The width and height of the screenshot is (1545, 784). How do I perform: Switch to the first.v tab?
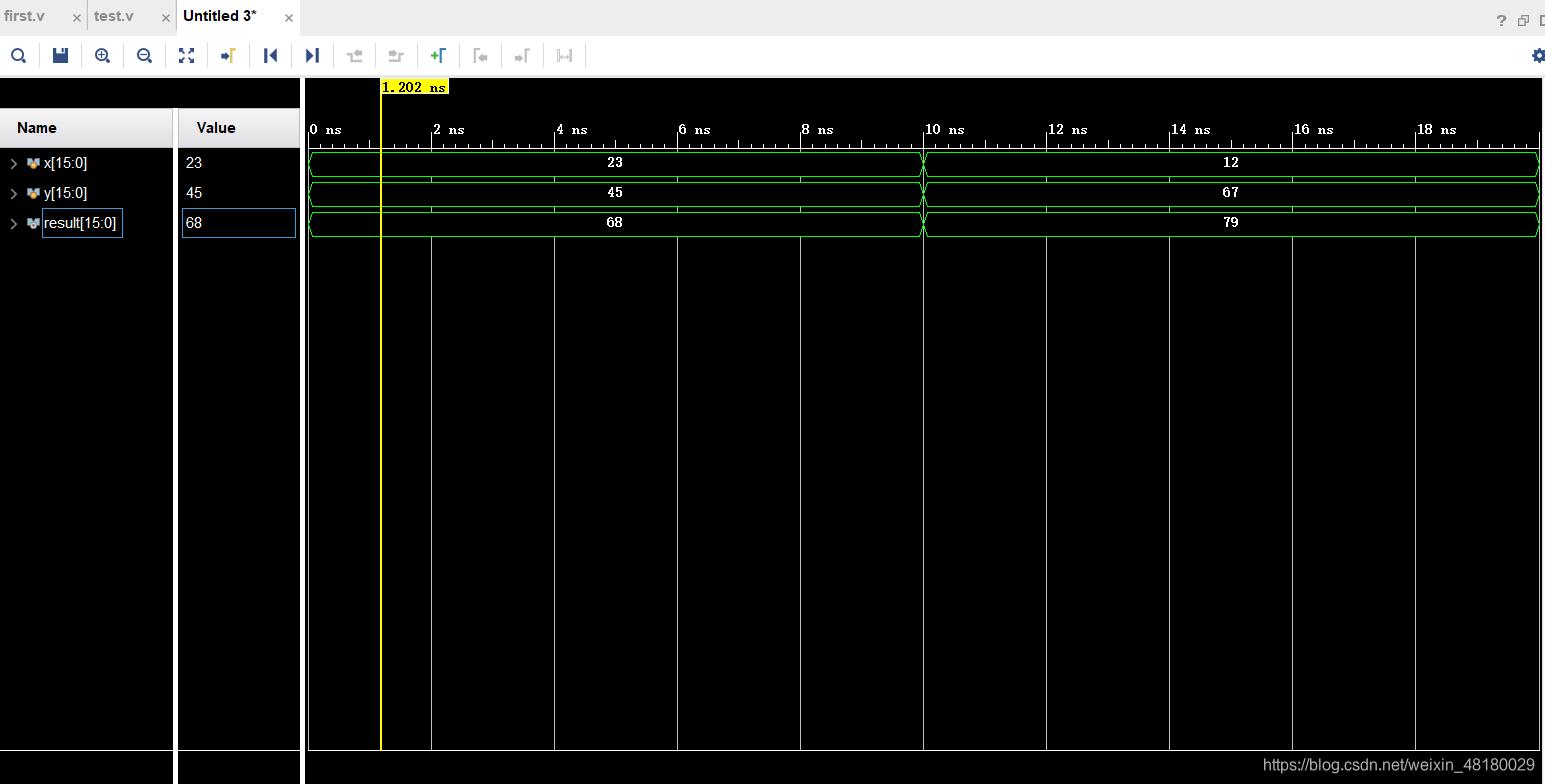25,17
